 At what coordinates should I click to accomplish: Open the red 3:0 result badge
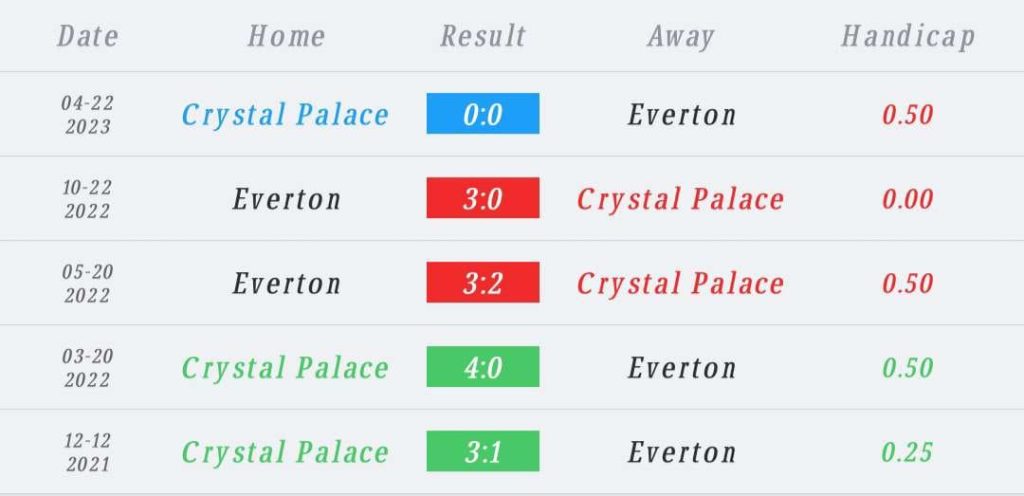point(483,198)
